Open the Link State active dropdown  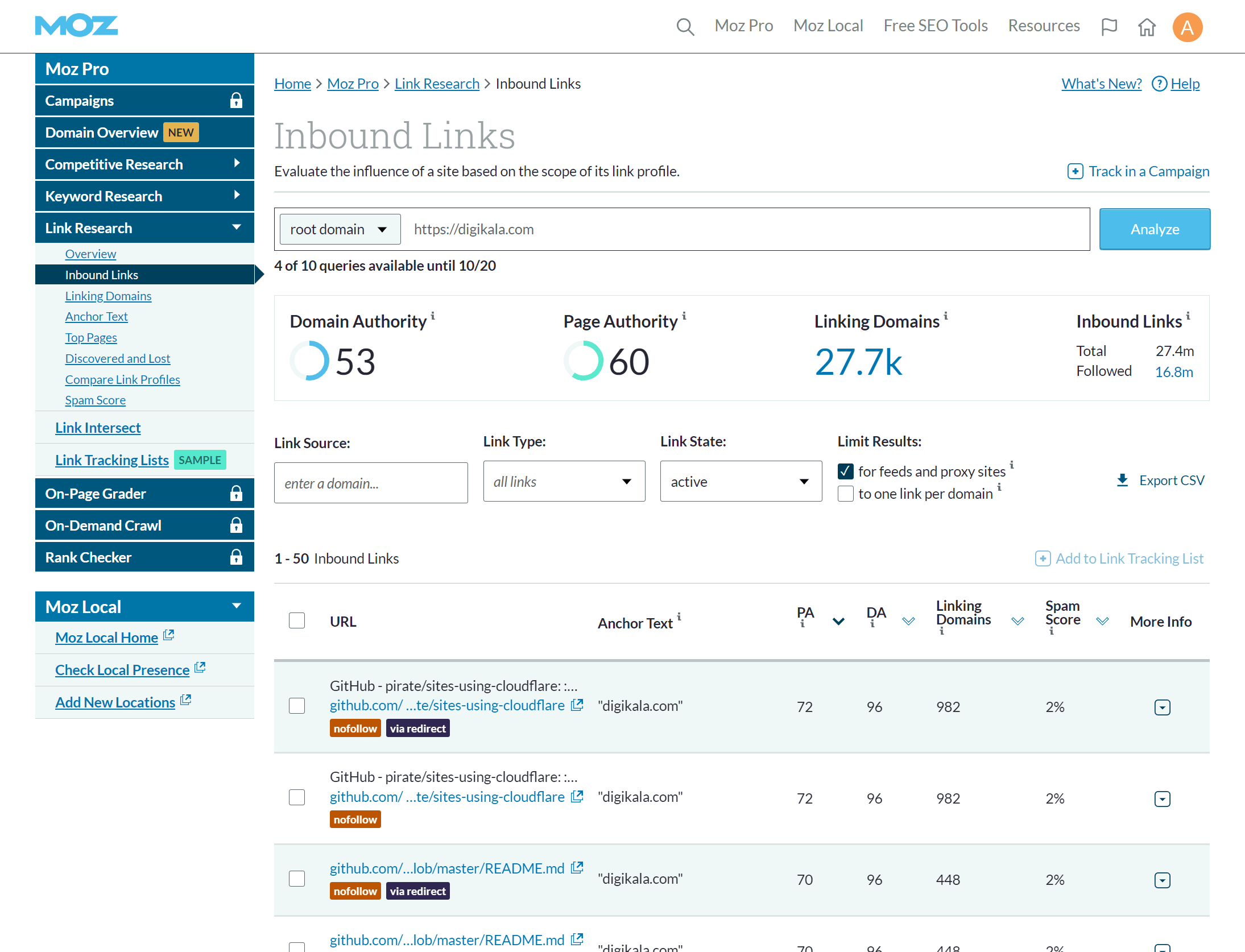(741, 482)
